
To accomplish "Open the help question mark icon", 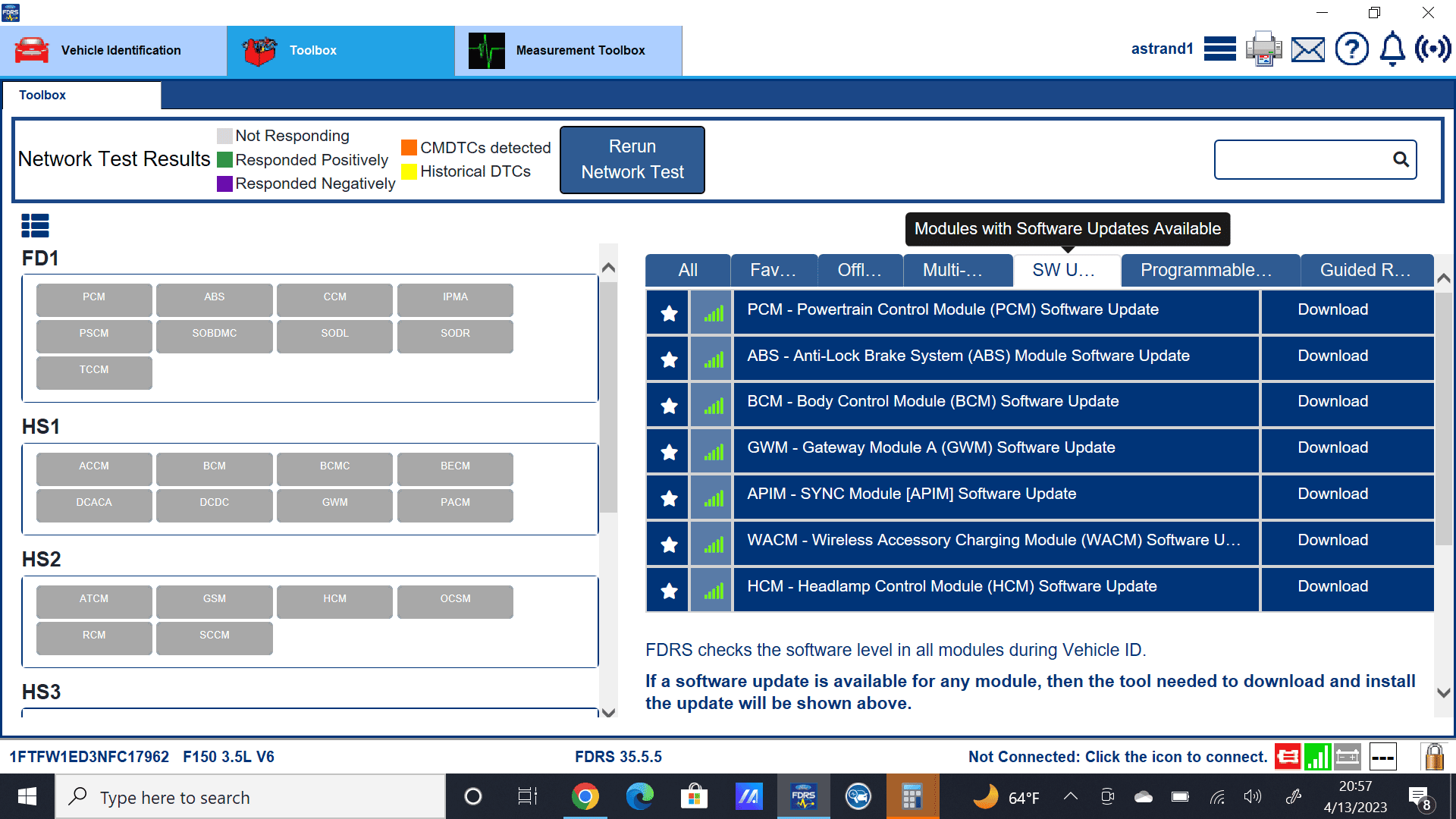I will pos(1351,49).
